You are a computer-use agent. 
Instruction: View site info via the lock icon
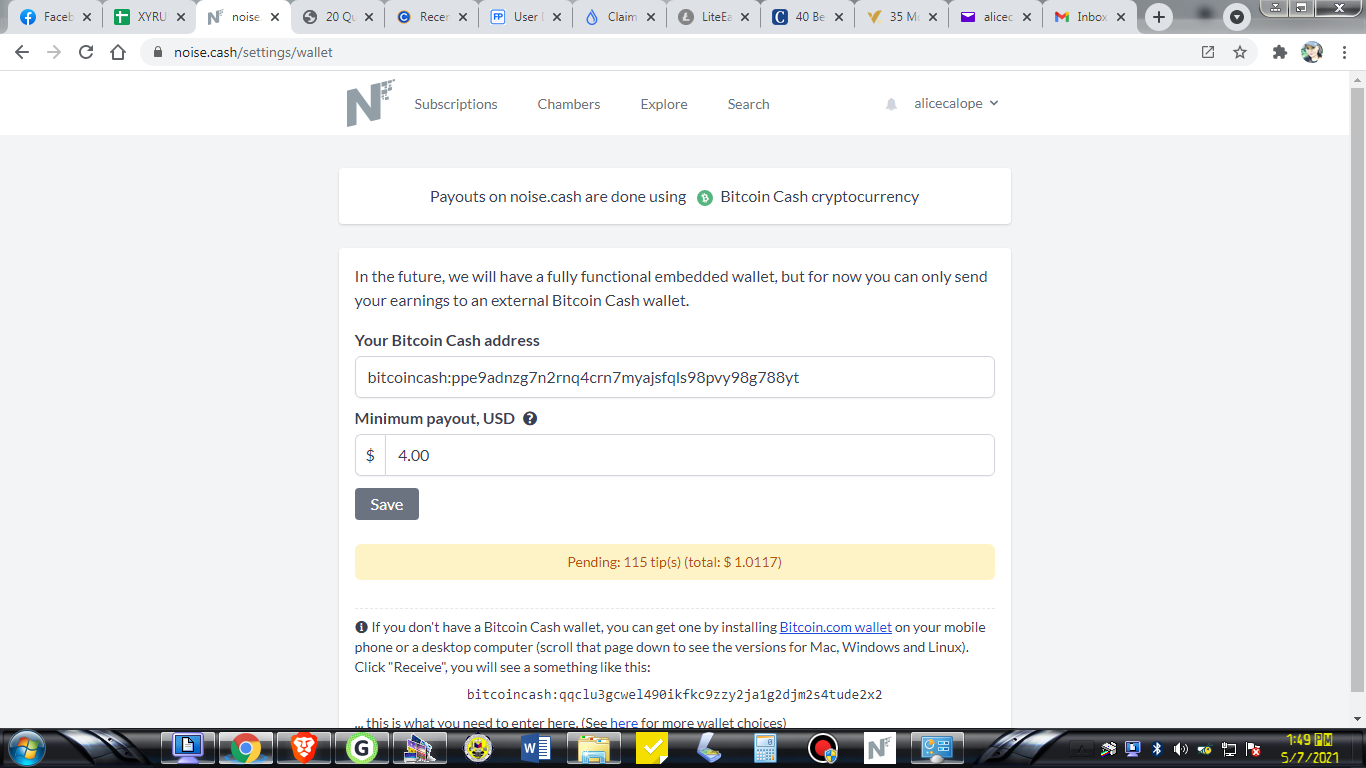(x=156, y=52)
